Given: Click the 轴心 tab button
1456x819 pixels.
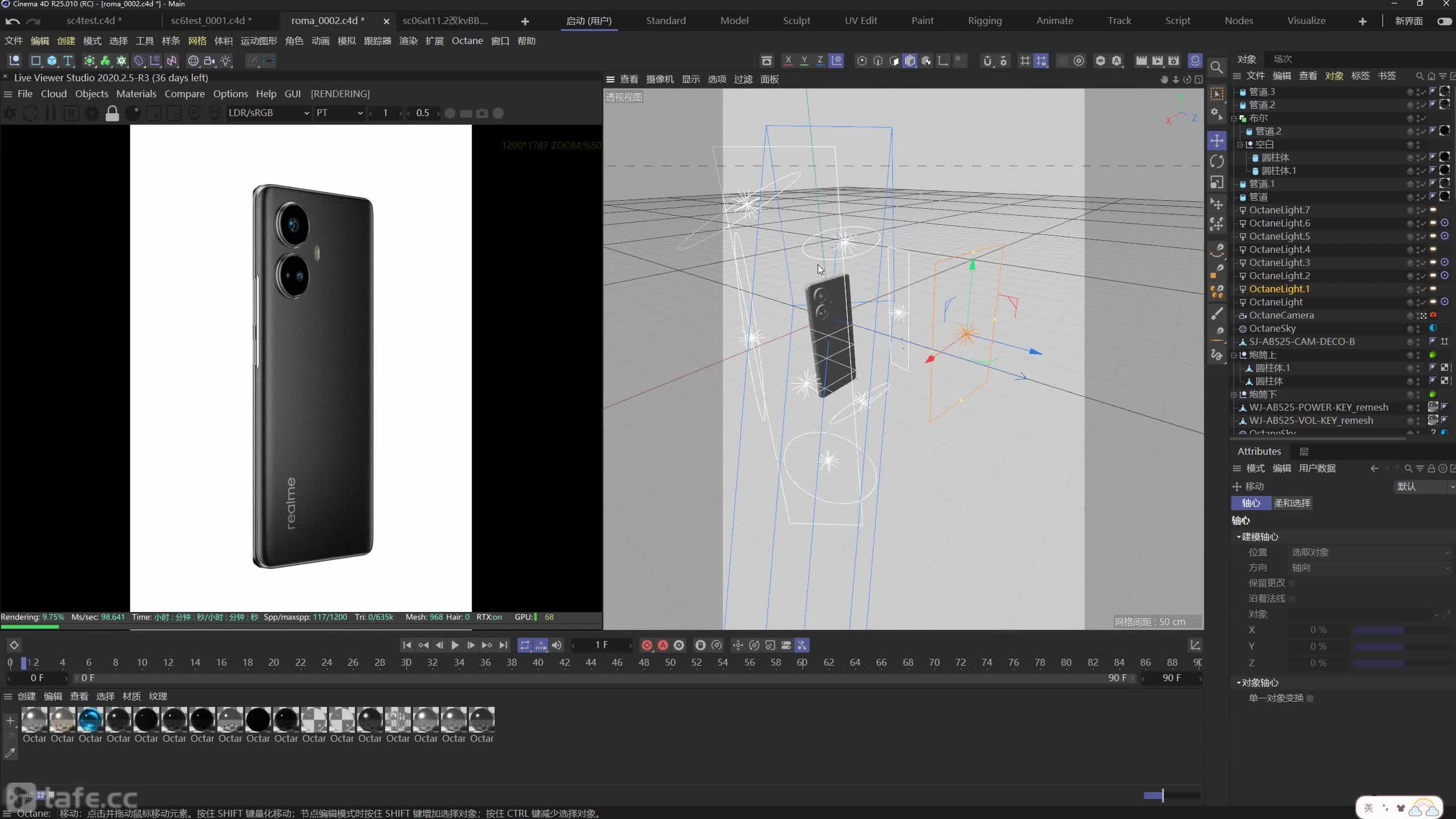Looking at the screenshot, I should 1251,503.
